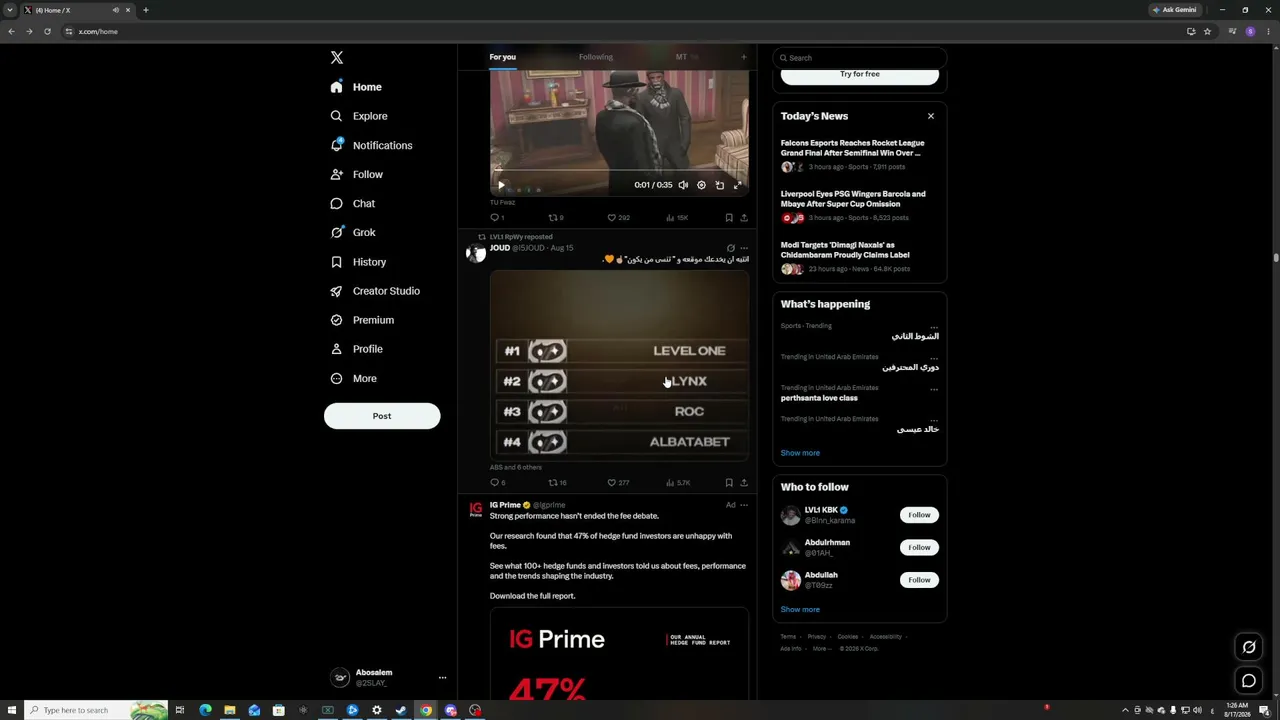This screenshot has height=720, width=1280.
Task: Like JOUD's post with 277 likes
Action: pos(618,483)
